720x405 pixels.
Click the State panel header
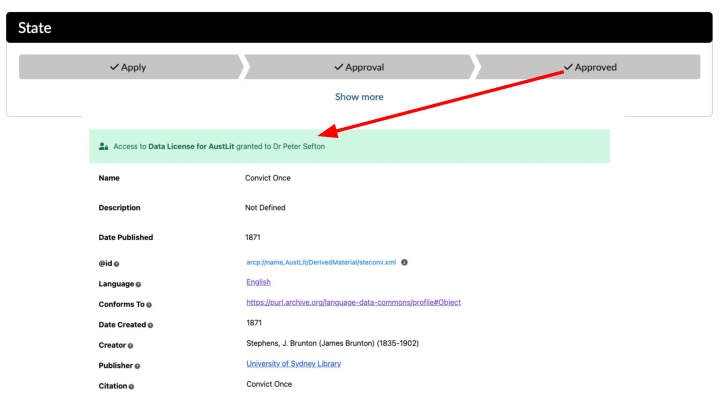click(x=359, y=28)
